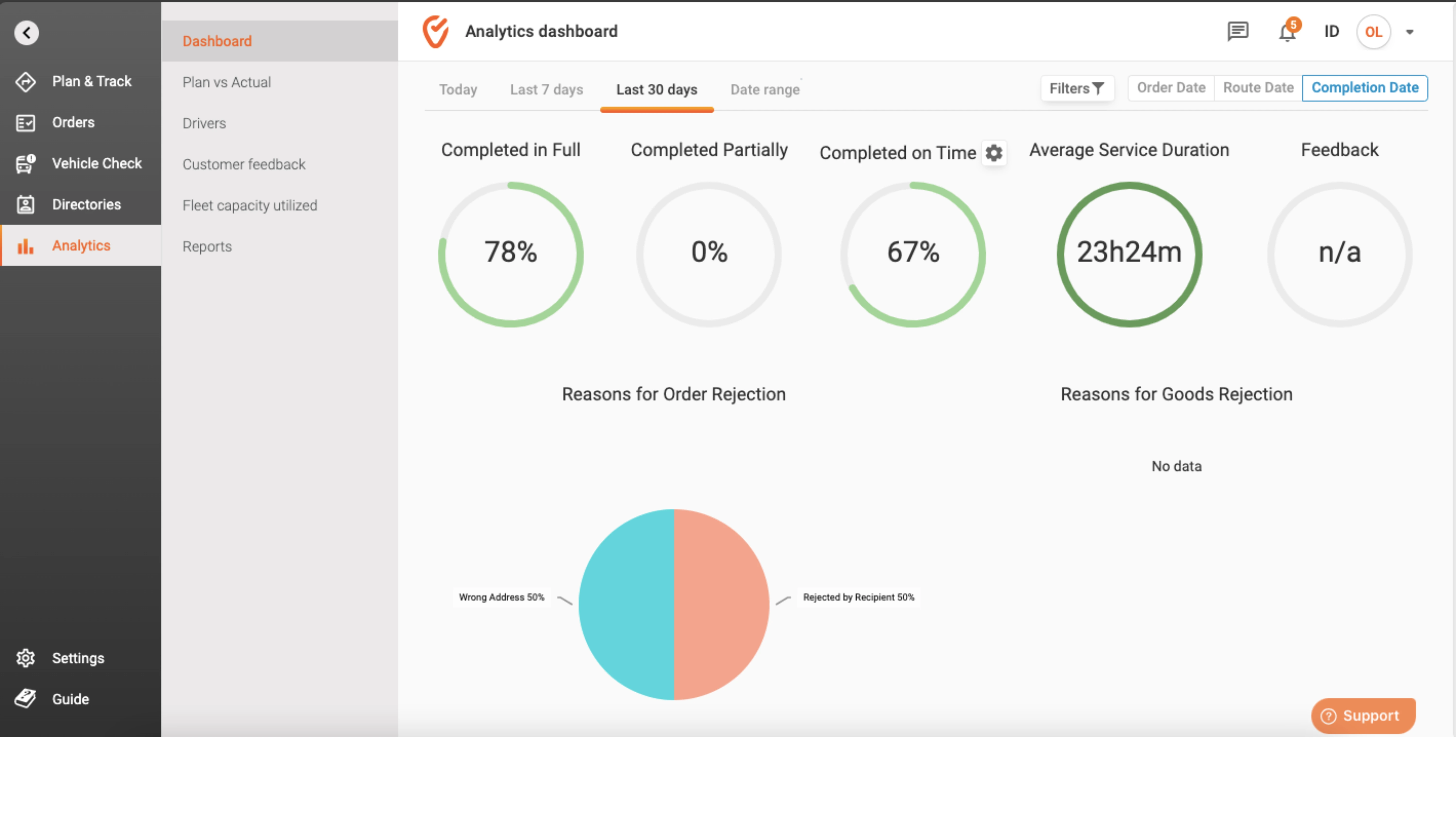Click the Average Service Duration 23h24m gauge
Screen dimensions: 1456x819
(1129, 254)
